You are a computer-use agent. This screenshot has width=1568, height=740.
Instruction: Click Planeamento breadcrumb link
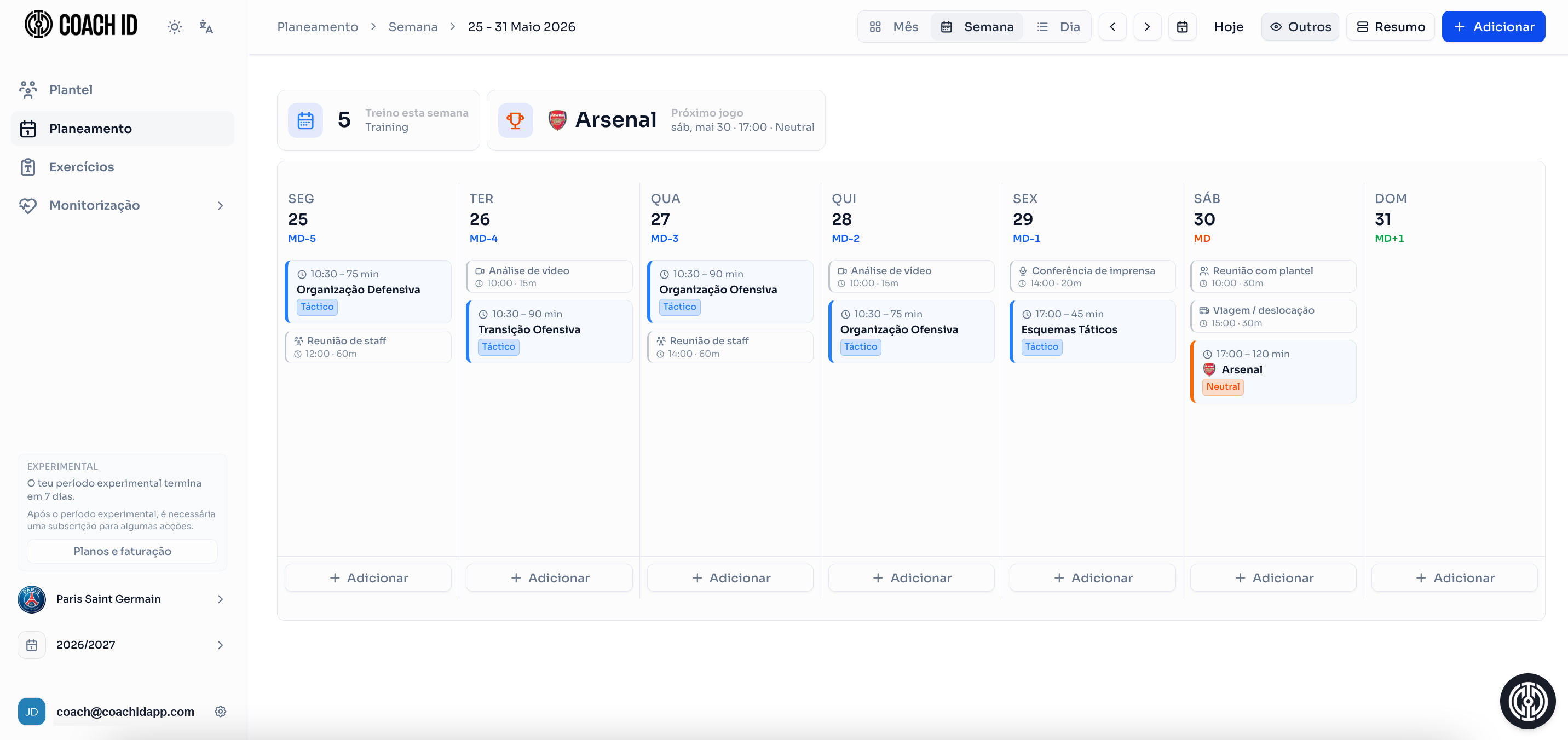pyautogui.click(x=318, y=27)
